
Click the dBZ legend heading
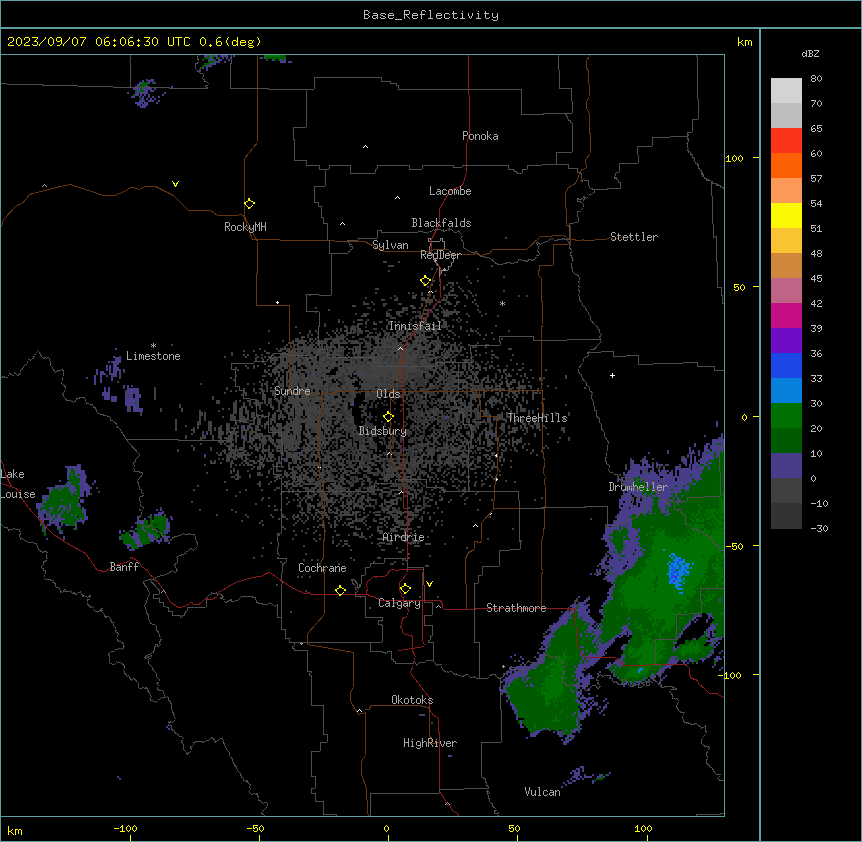(810, 53)
